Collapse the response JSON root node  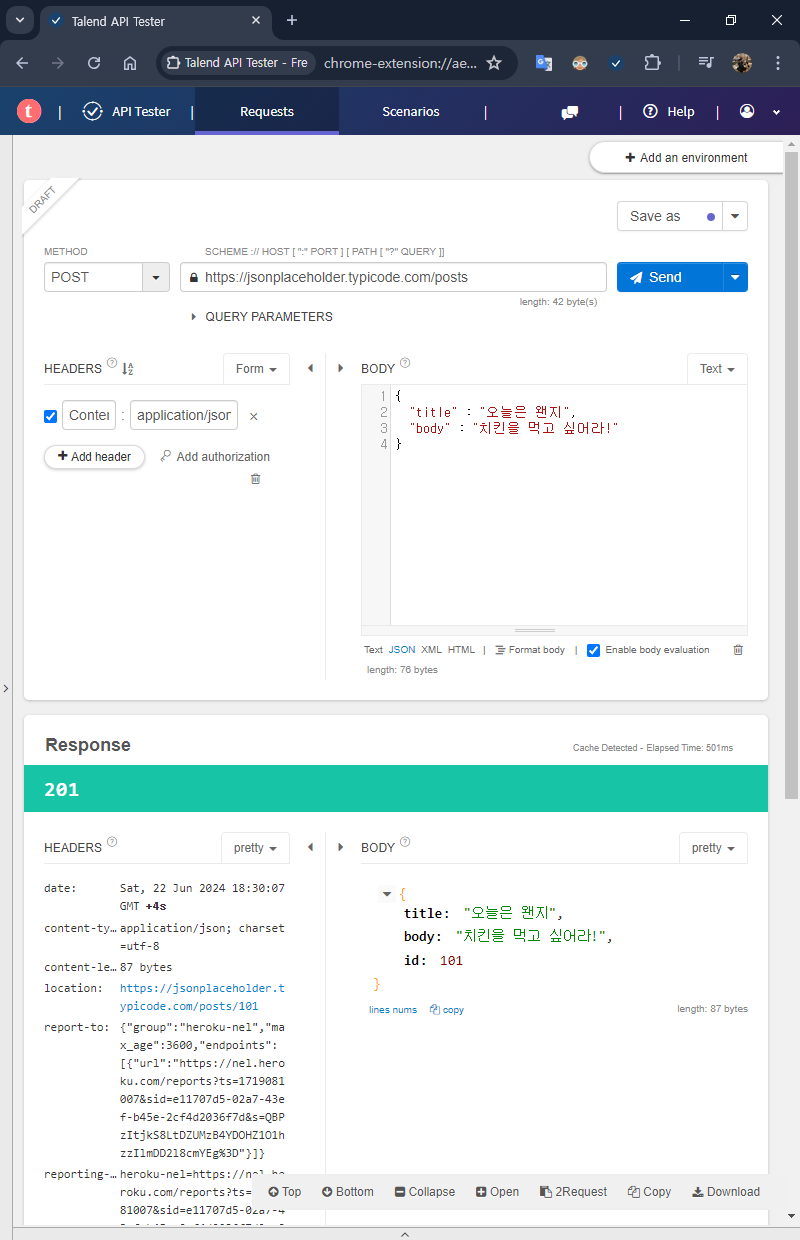(x=387, y=894)
